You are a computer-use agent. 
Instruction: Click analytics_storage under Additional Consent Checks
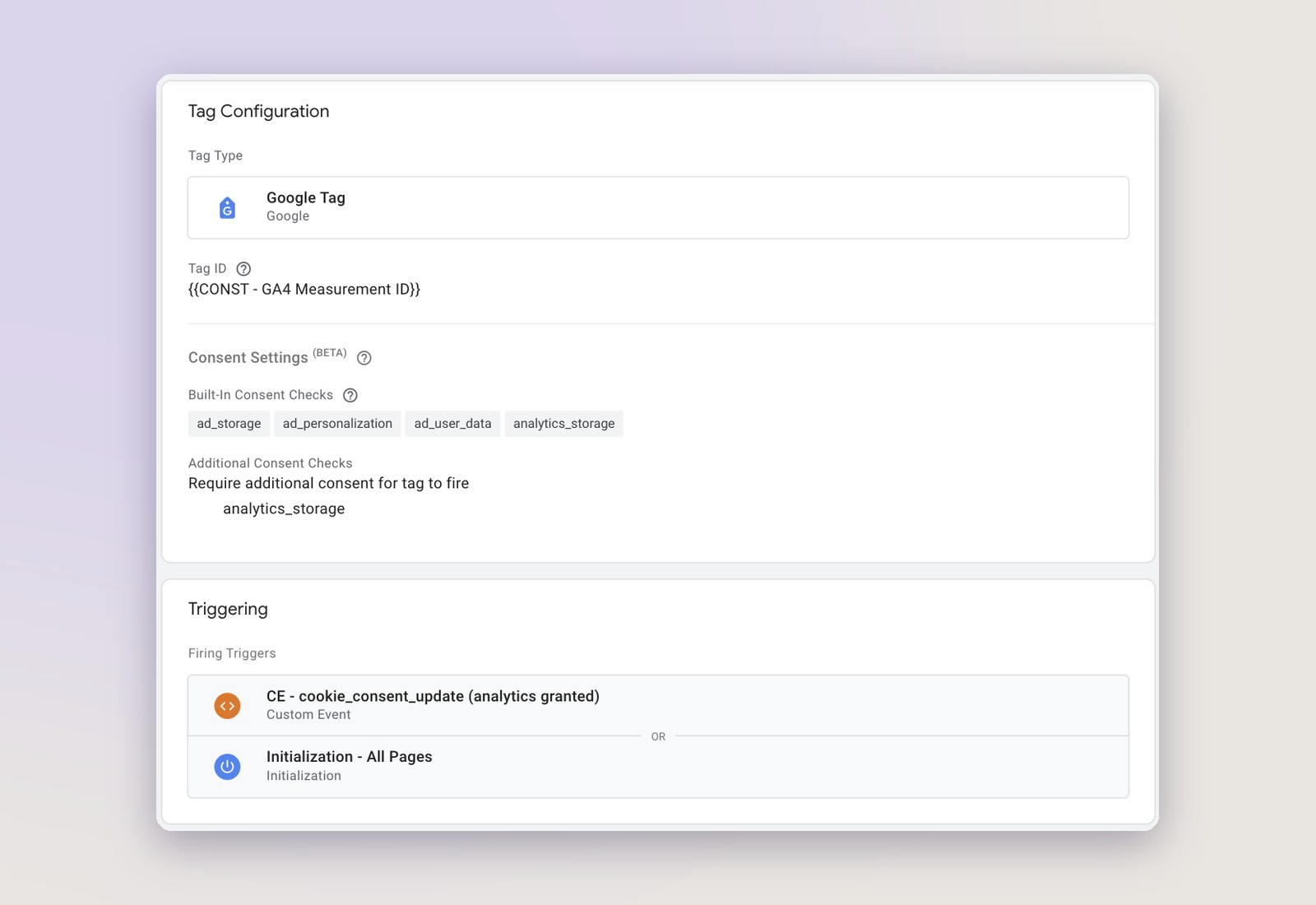(284, 508)
